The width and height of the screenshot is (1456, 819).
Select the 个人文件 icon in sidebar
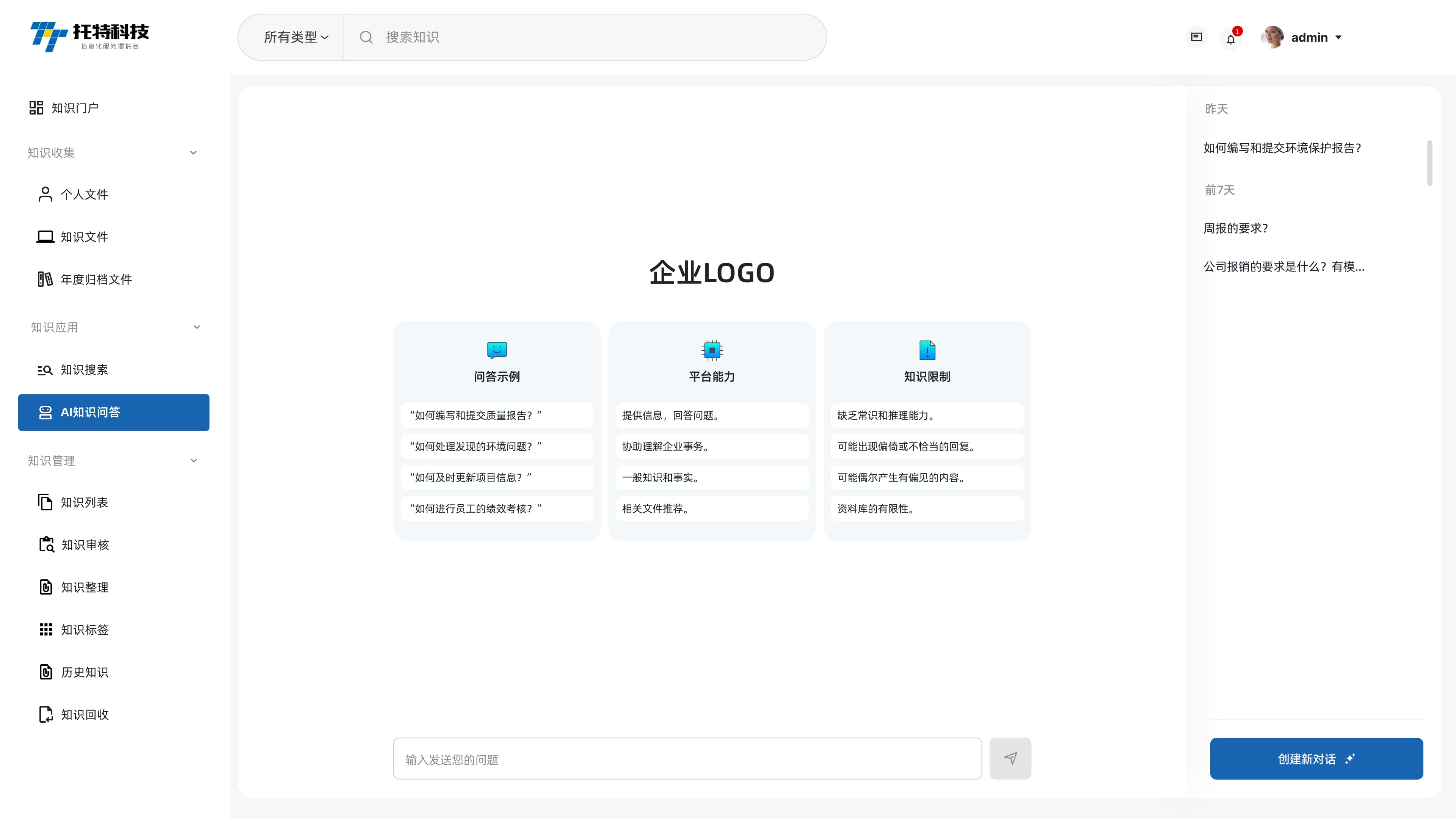pos(45,194)
